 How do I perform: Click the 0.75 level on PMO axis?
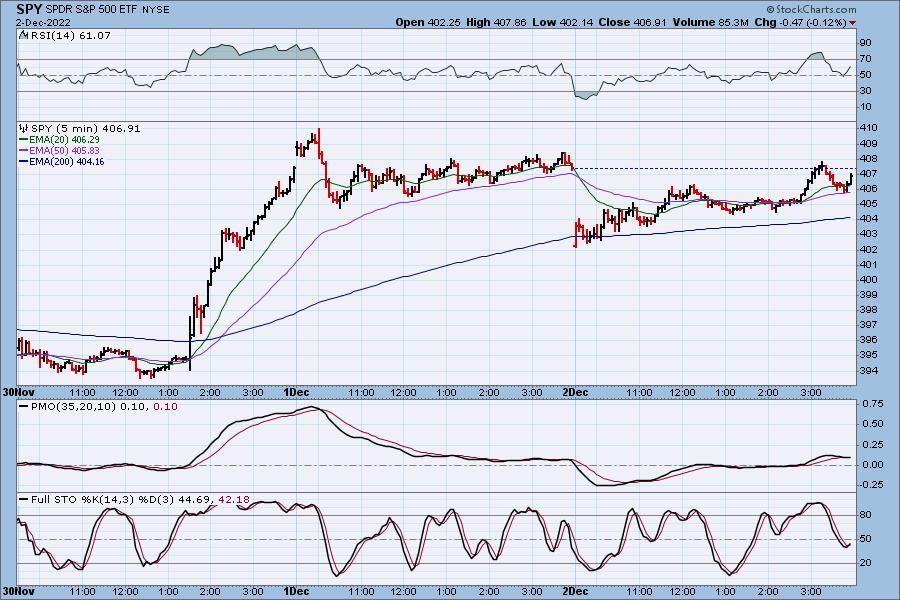point(872,404)
